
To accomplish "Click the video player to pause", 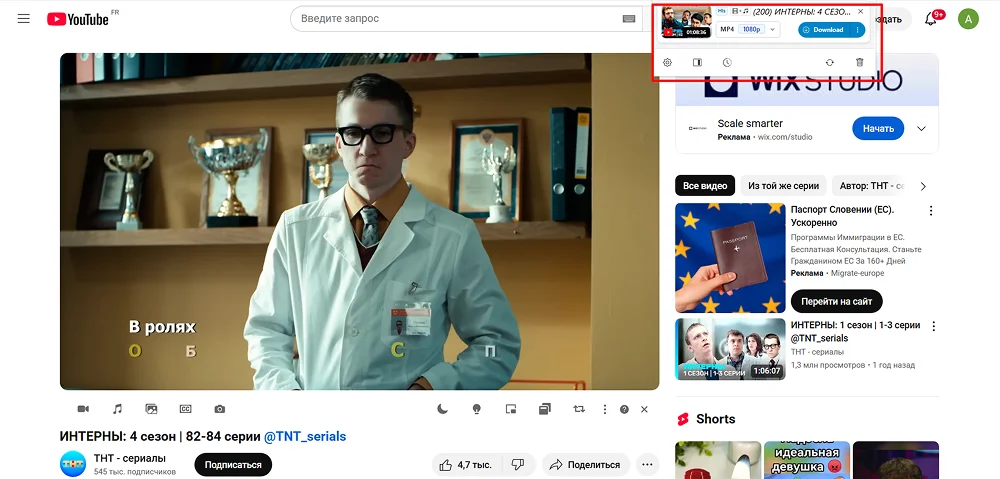I will click(359, 221).
